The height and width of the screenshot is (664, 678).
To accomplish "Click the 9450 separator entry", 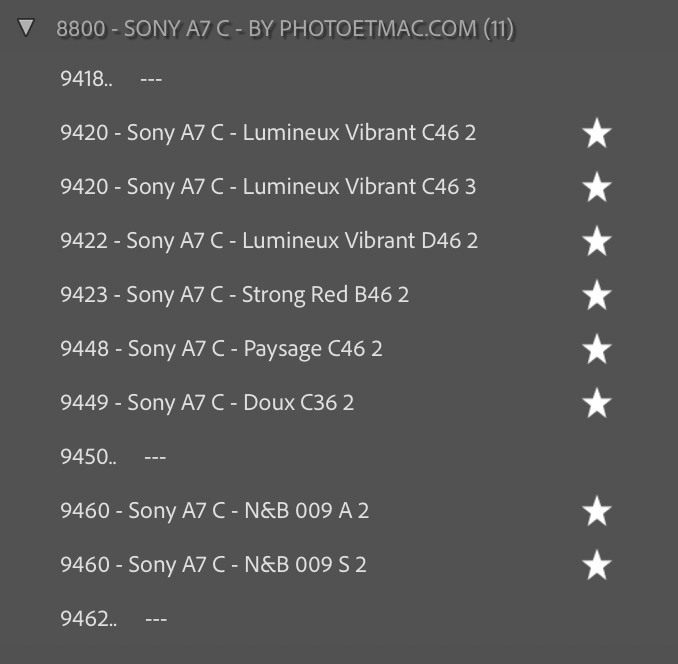I will 112,457.
